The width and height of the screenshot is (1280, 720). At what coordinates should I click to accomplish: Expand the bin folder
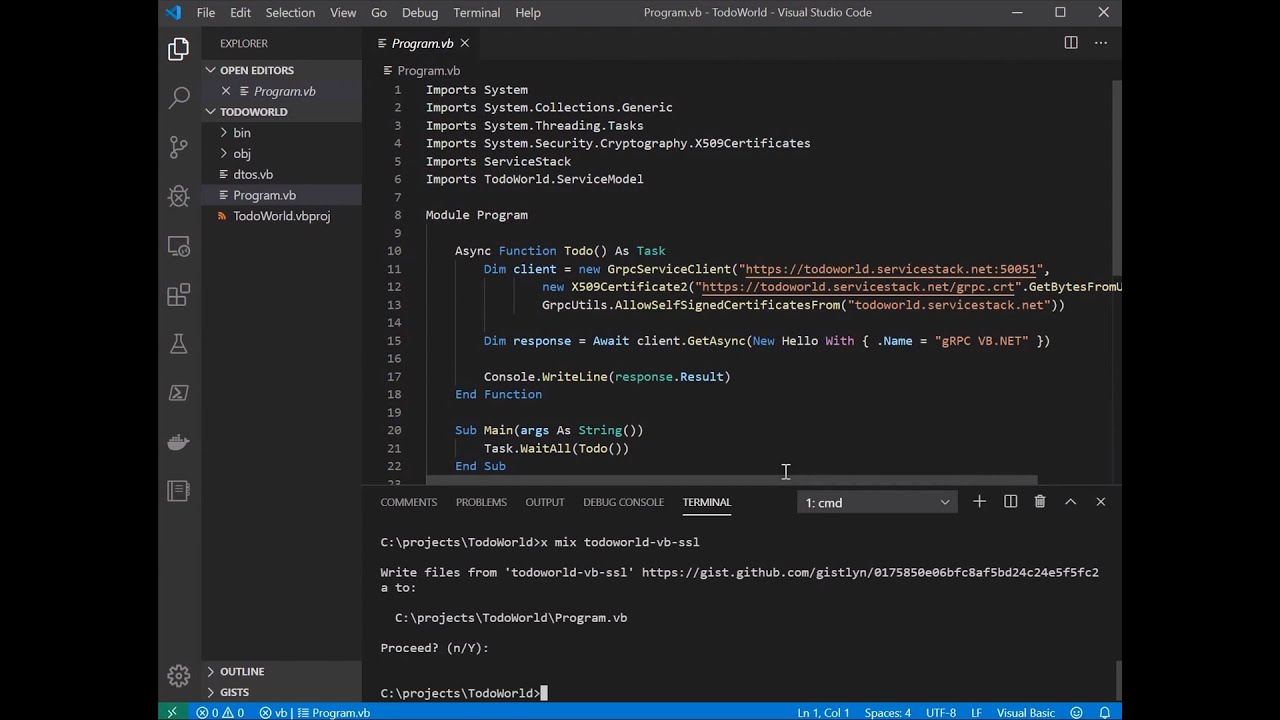tap(281, 133)
